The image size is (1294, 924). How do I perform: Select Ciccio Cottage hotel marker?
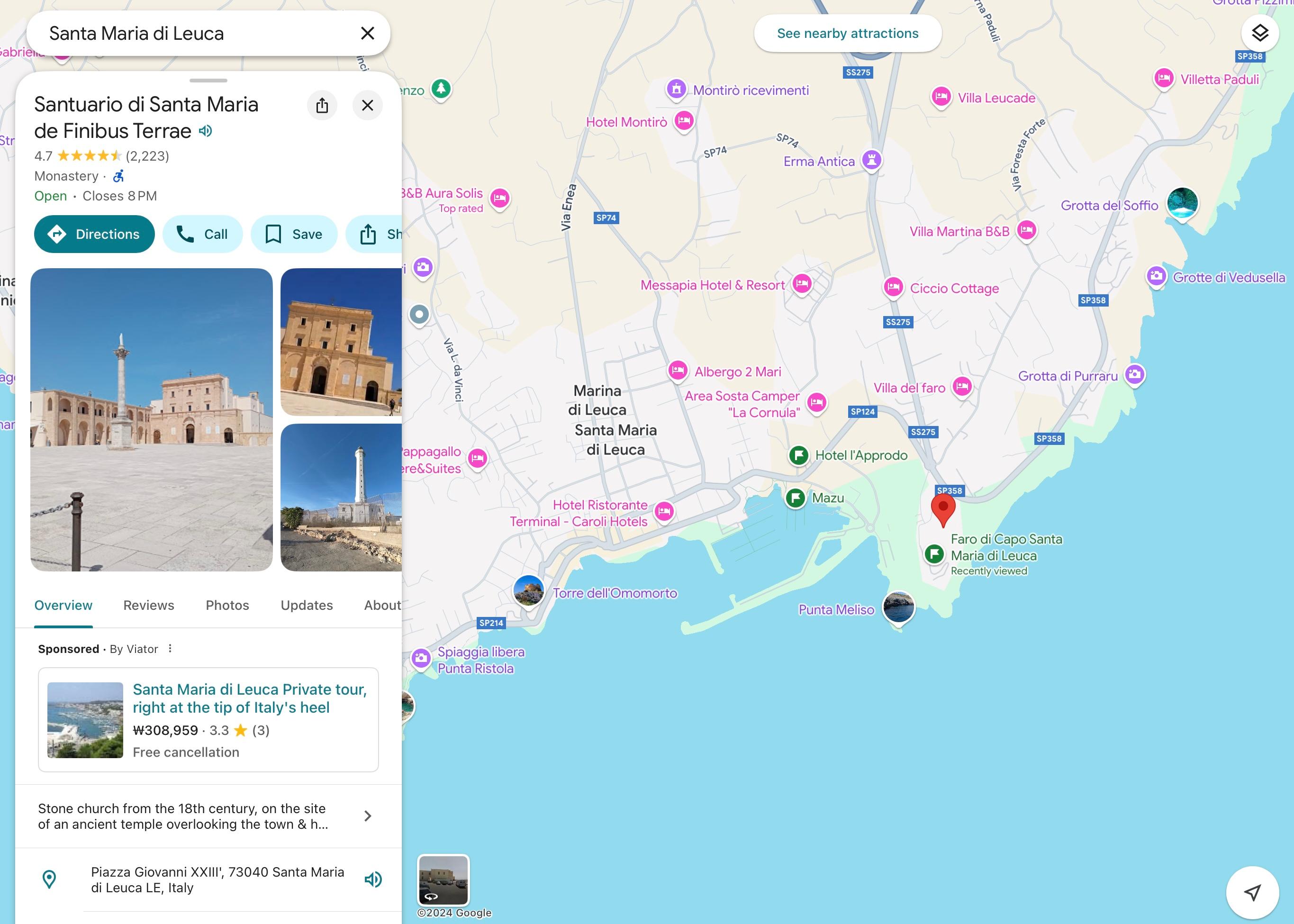[x=894, y=287]
